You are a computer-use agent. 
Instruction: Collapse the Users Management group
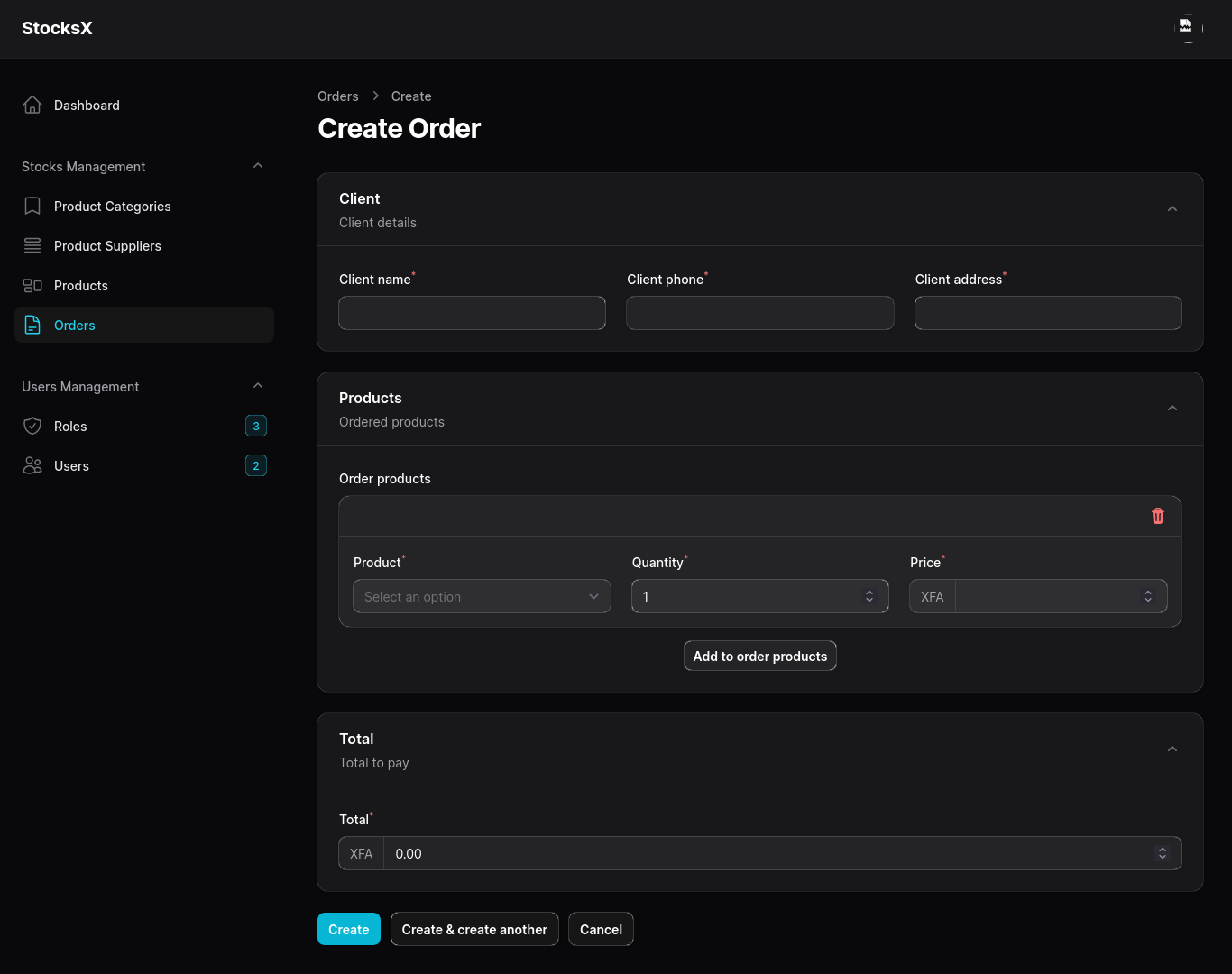(x=258, y=386)
